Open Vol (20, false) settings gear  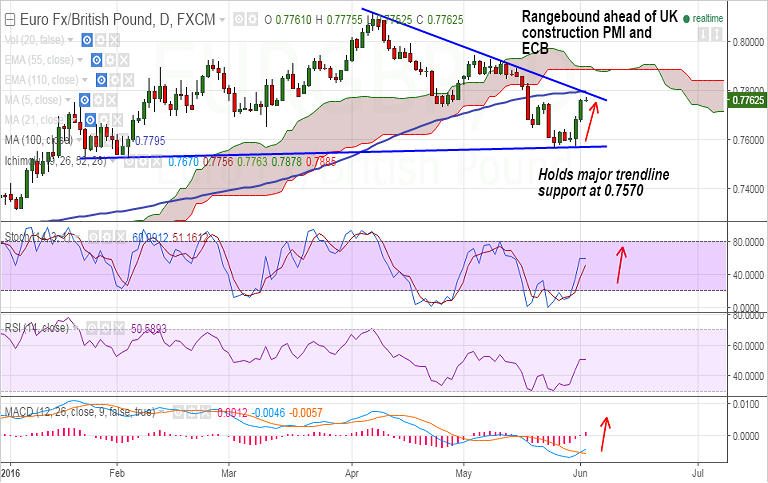(x=100, y=40)
